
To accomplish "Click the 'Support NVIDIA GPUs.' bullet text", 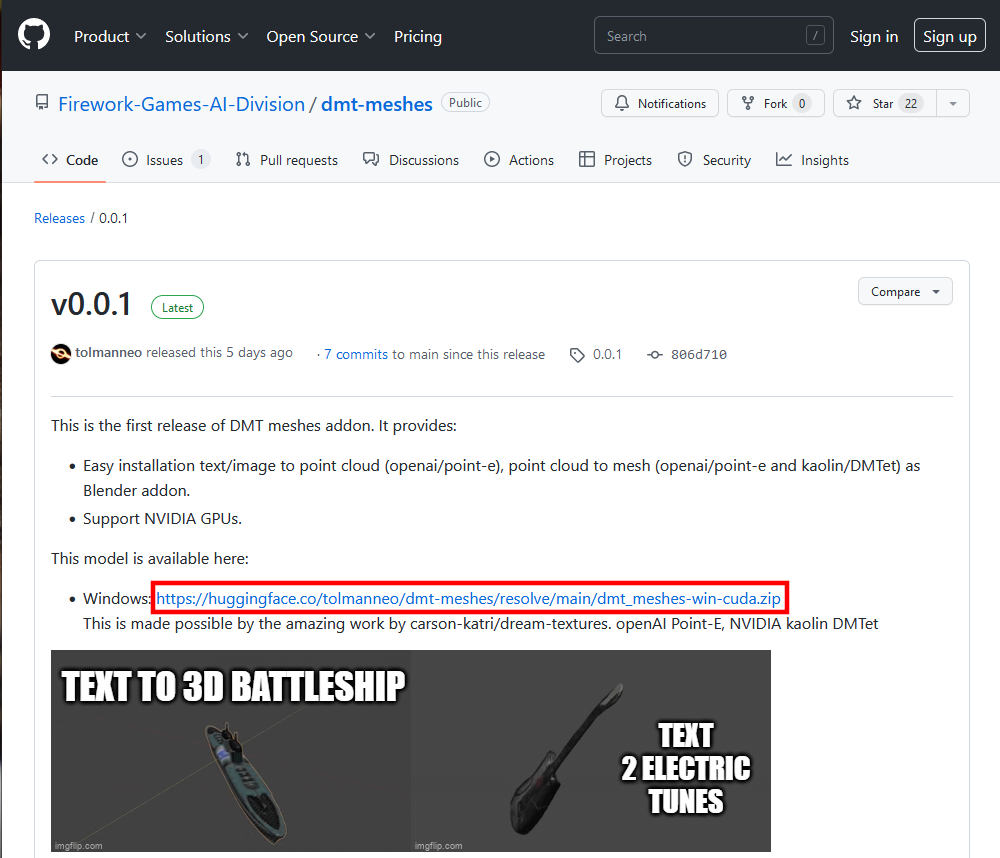I will [x=162, y=519].
